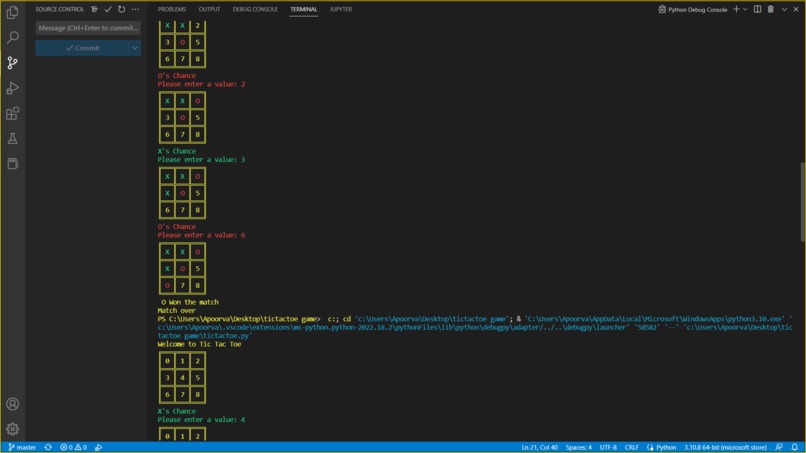This screenshot has width=806, height=453.
Task: Click the Python Debug Console terminal label
Action: click(692, 9)
